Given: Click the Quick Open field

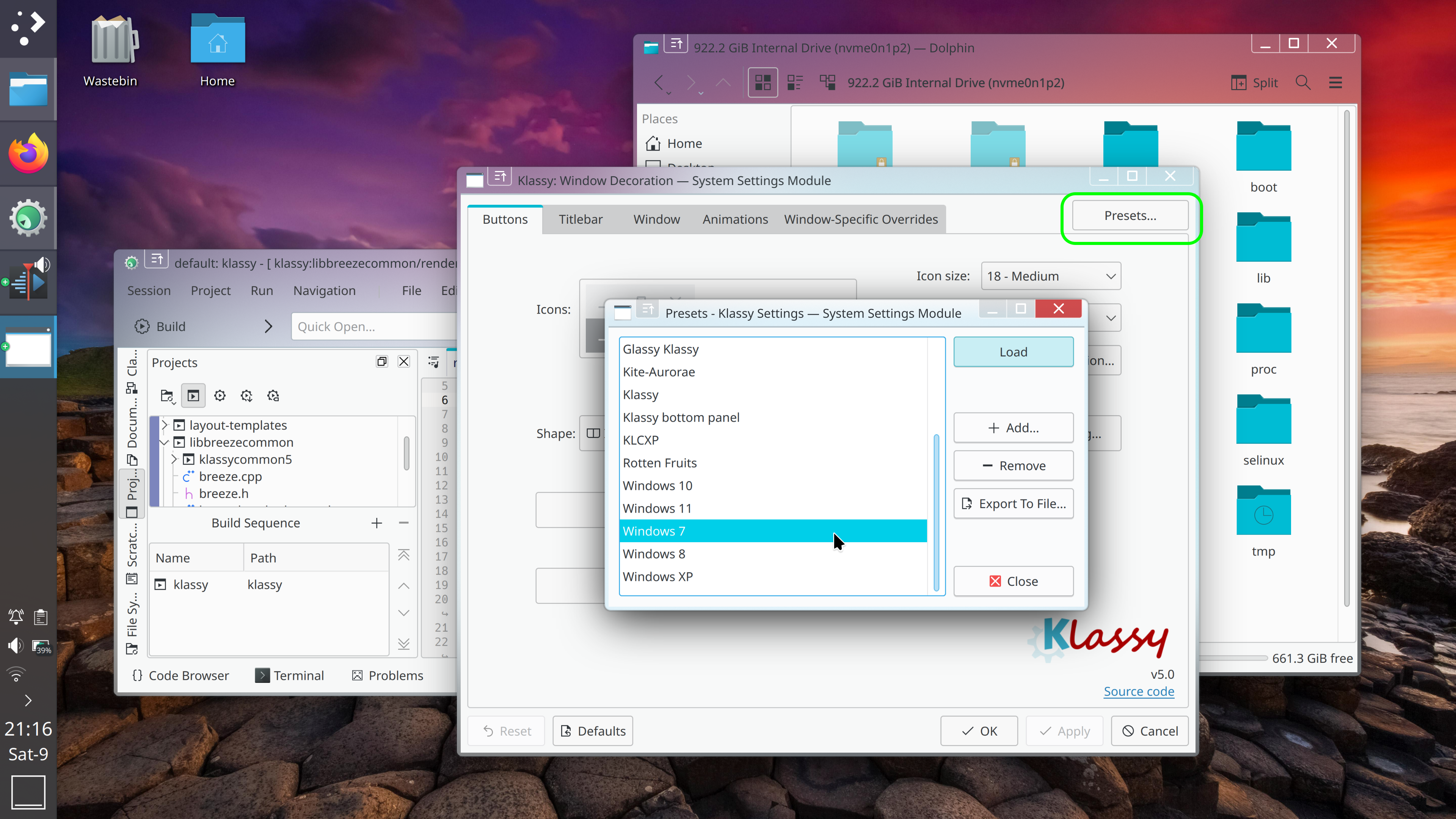Looking at the screenshot, I should (x=374, y=326).
